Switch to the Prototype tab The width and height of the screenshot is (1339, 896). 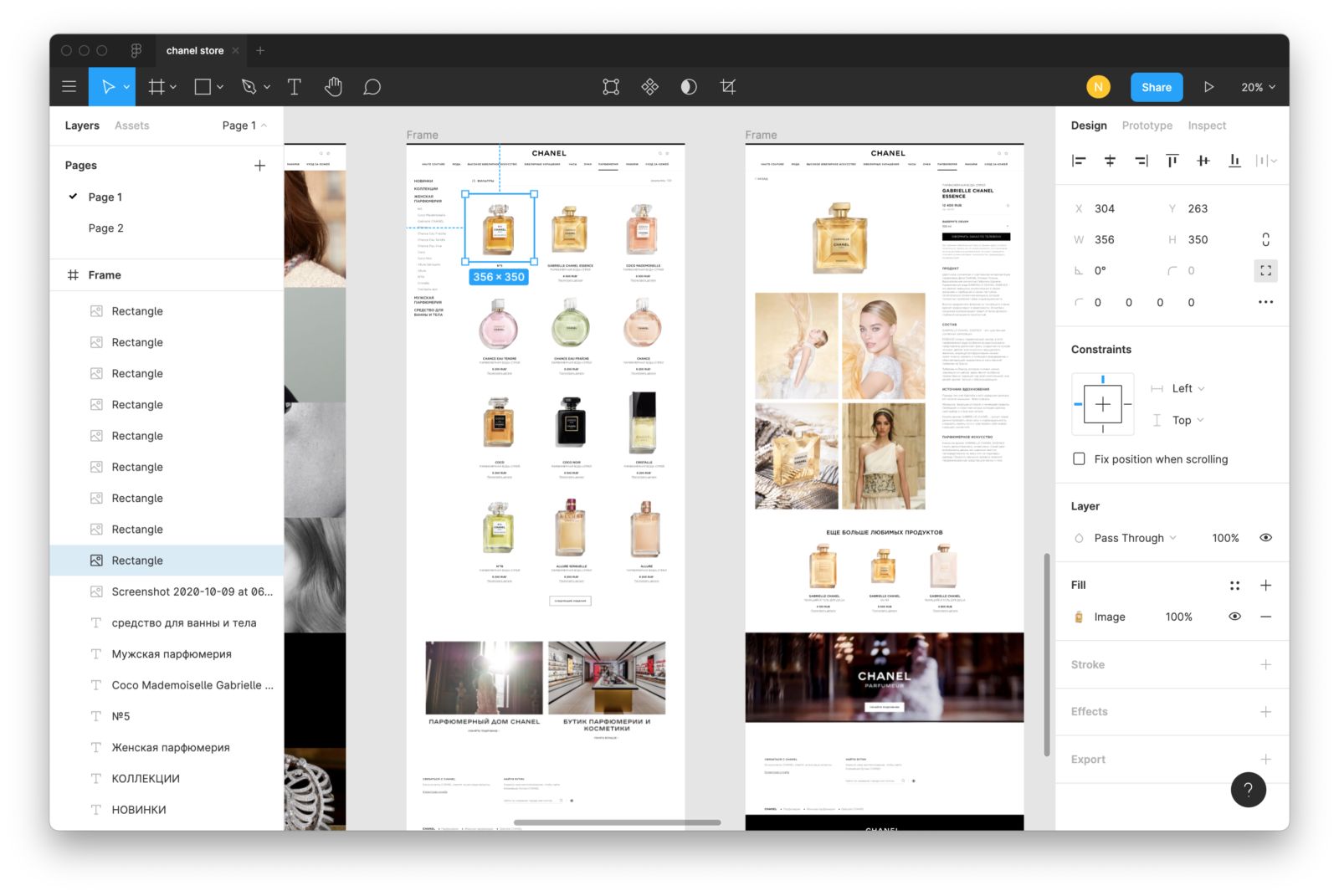[1147, 125]
